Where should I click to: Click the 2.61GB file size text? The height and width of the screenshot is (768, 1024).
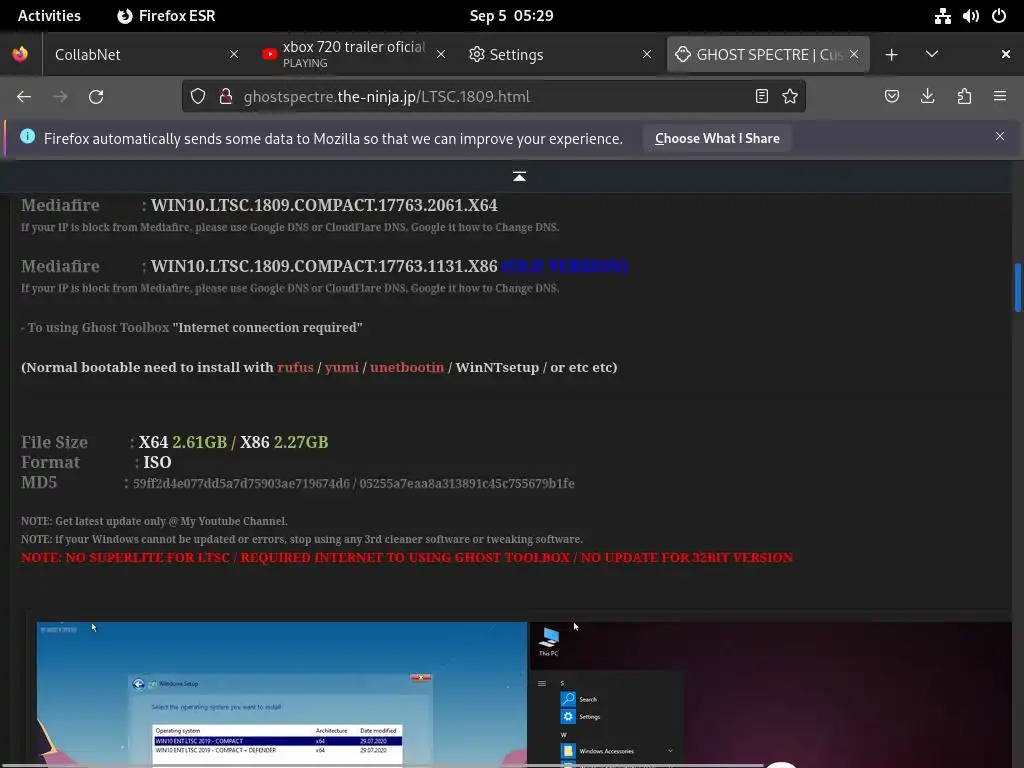pos(199,442)
